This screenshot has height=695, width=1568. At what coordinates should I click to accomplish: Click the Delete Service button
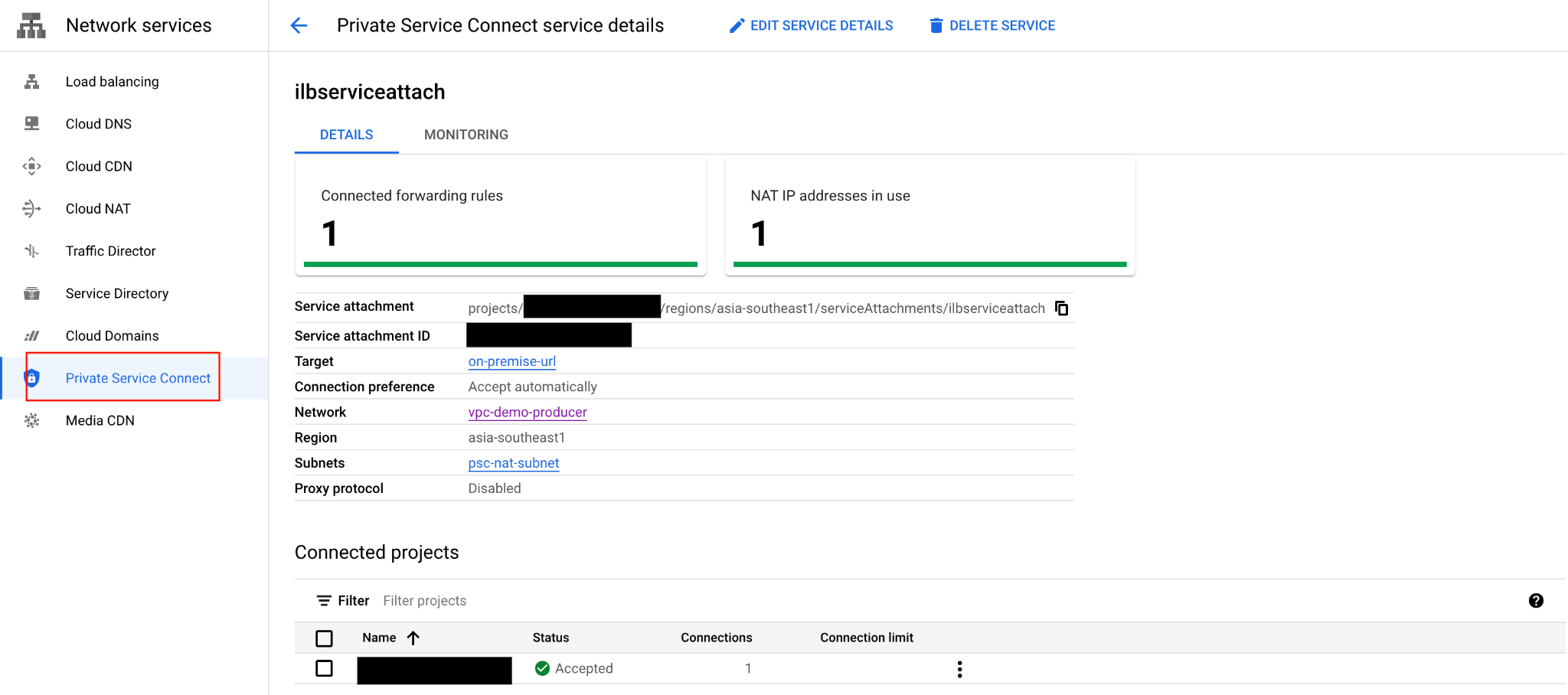pyautogui.click(x=992, y=26)
